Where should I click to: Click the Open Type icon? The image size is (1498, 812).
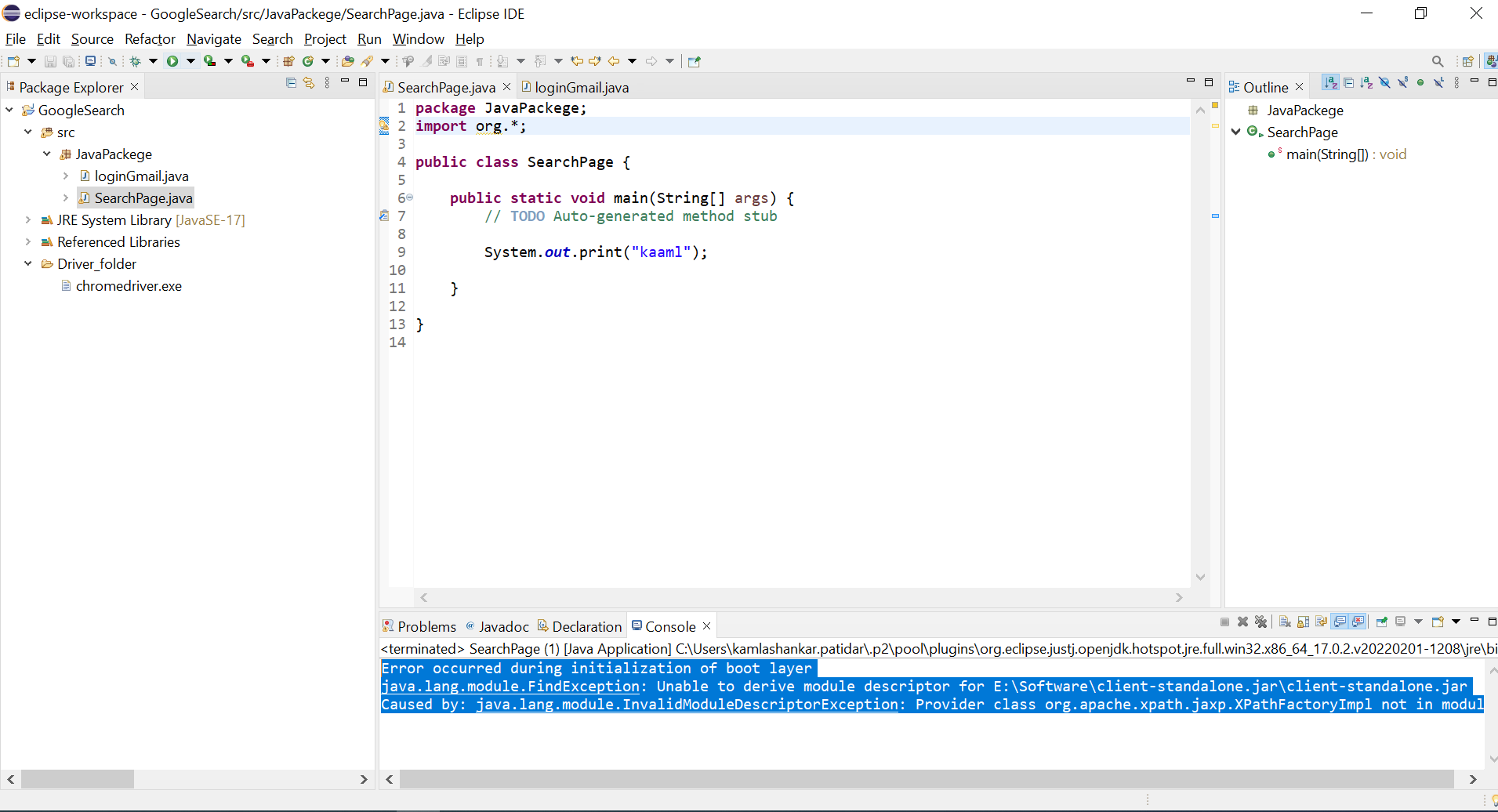(x=347, y=61)
